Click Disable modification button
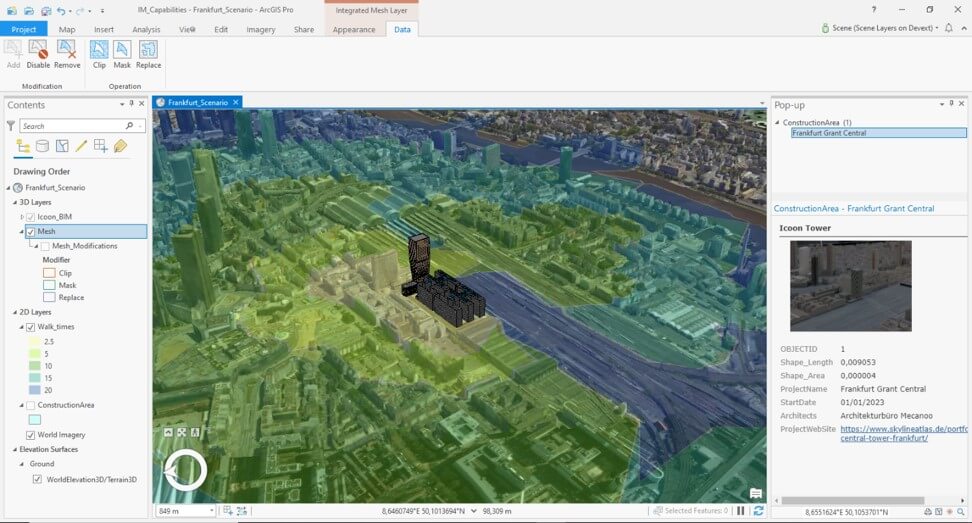 point(38,54)
